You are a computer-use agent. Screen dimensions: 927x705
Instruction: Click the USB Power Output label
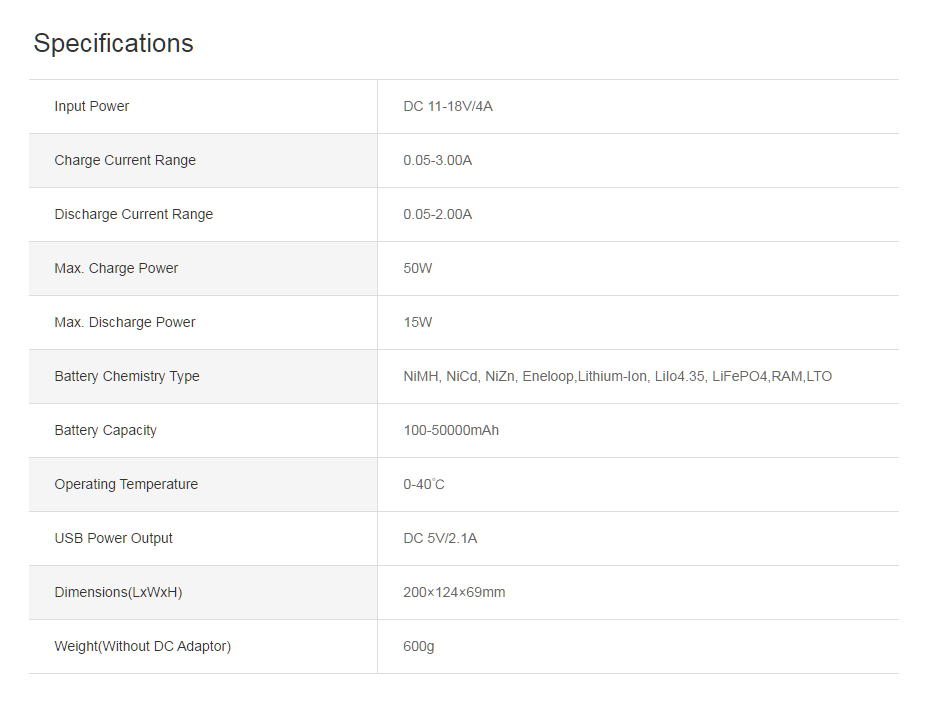point(114,539)
